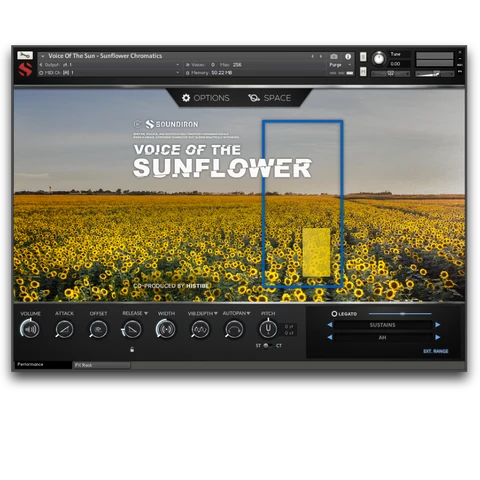The height and width of the screenshot is (480, 480).
Task: Click the EXT. RANGE button
Action: pyautogui.click(x=436, y=351)
